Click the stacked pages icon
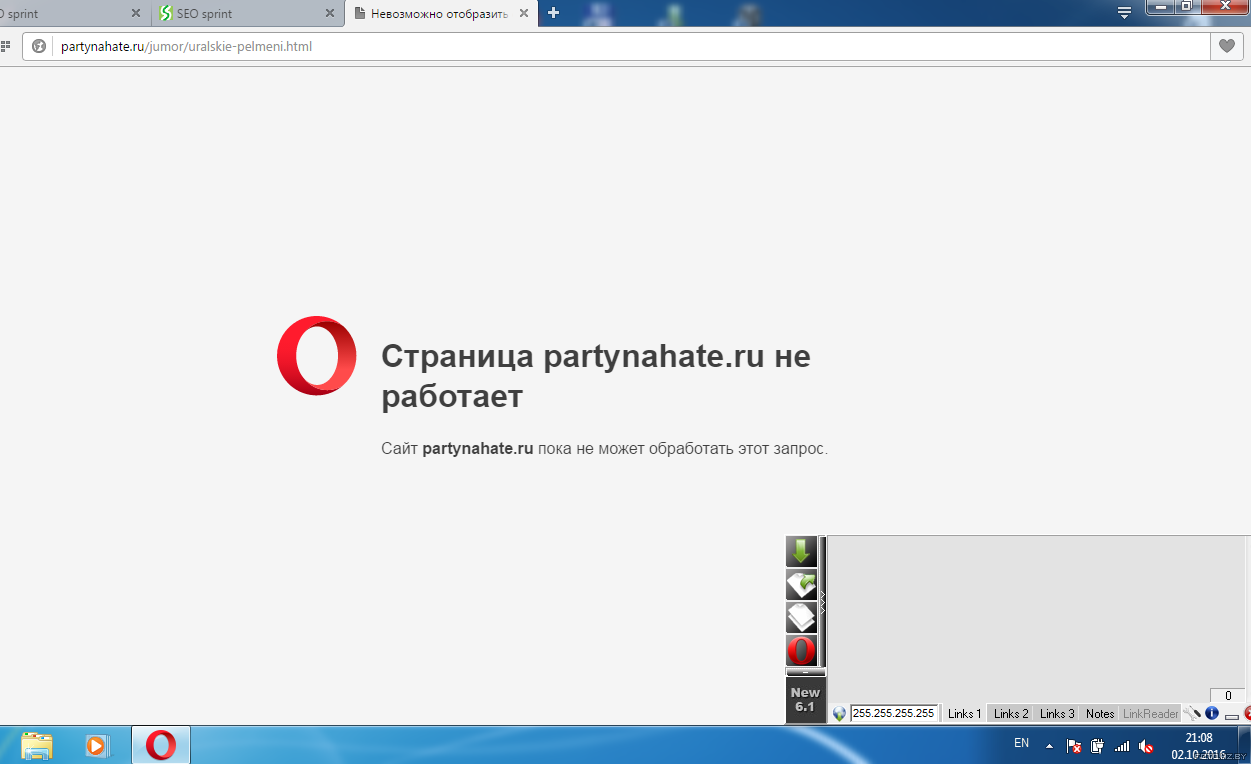This screenshot has height=764, width=1251. [x=801, y=618]
